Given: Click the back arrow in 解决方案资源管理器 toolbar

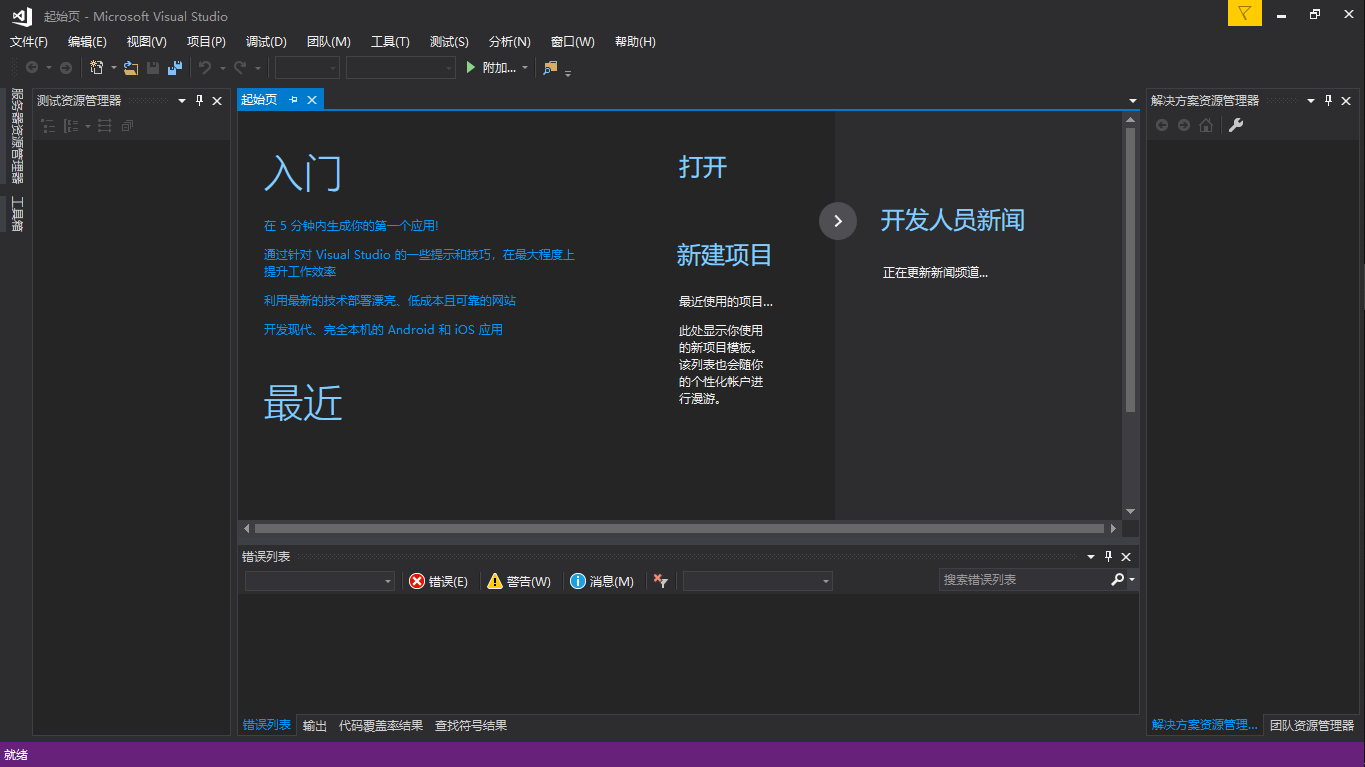Looking at the screenshot, I should click(x=1162, y=125).
